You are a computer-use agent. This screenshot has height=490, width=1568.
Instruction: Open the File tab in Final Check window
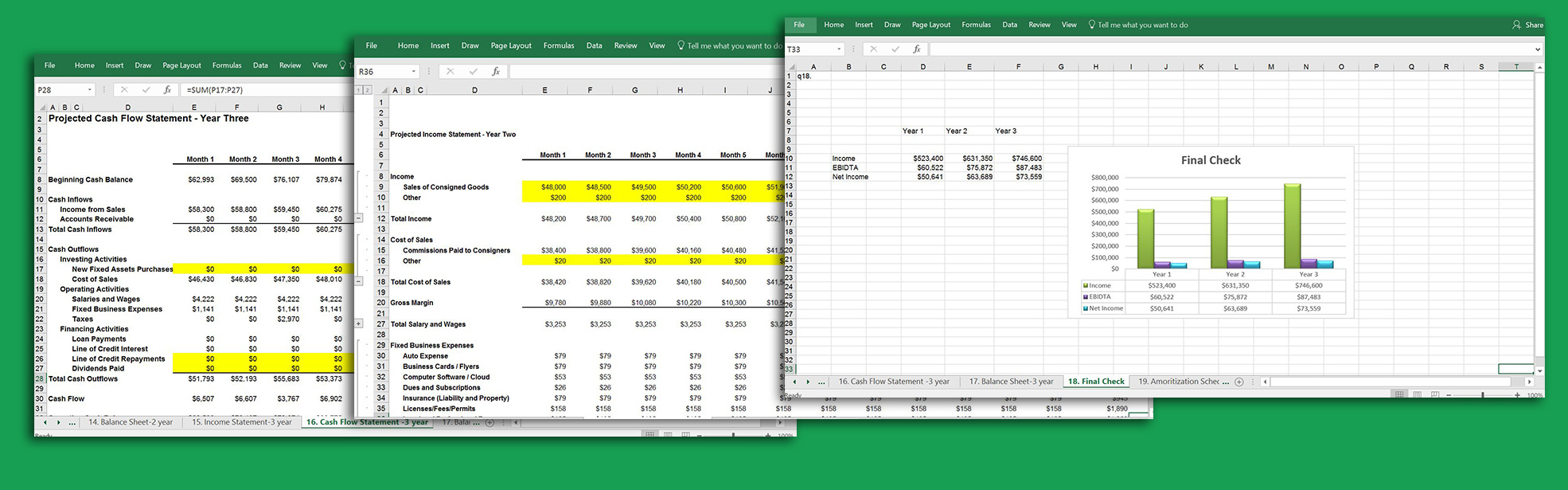799,25
